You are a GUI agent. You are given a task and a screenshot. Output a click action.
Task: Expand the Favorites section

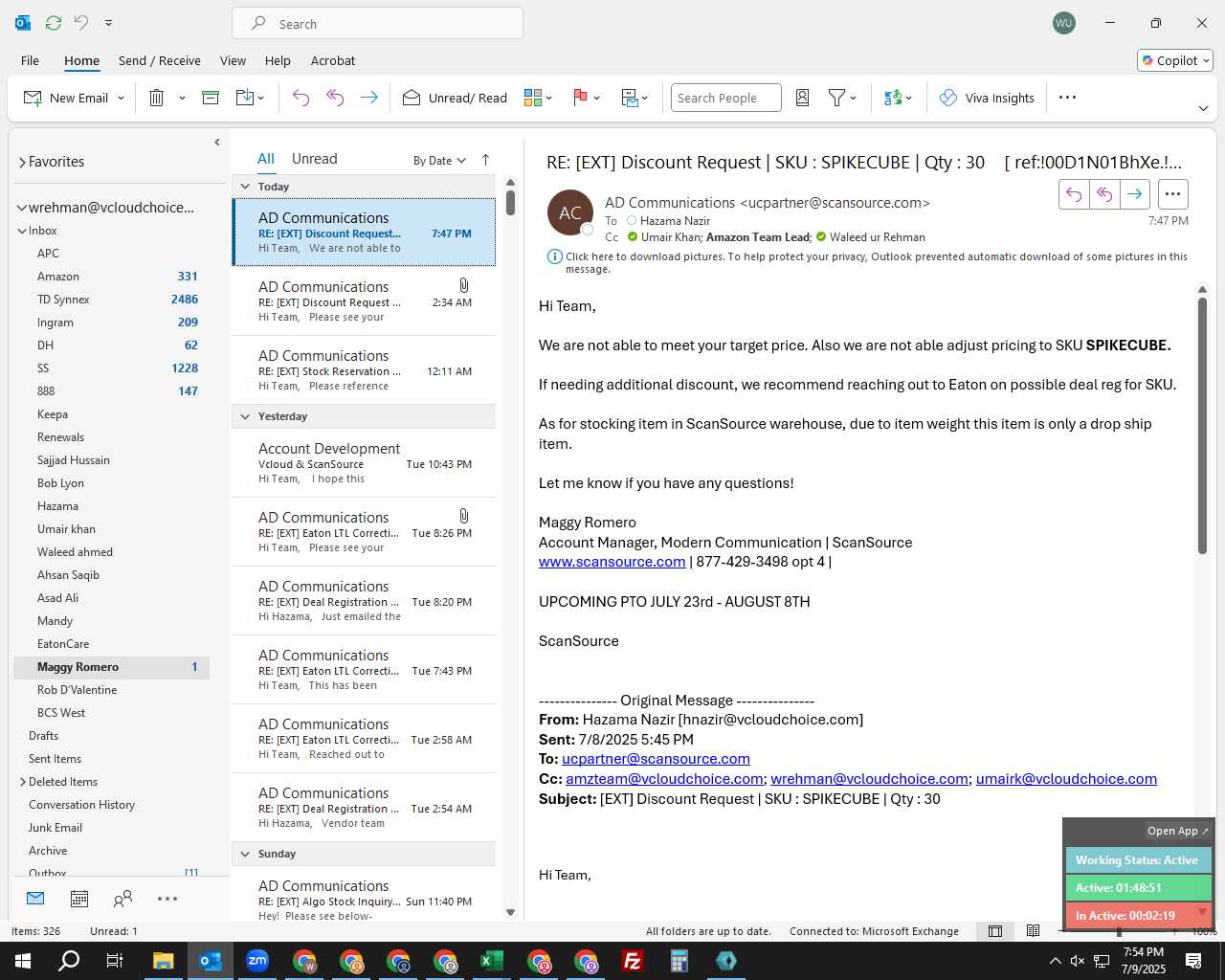pos(22,163)
